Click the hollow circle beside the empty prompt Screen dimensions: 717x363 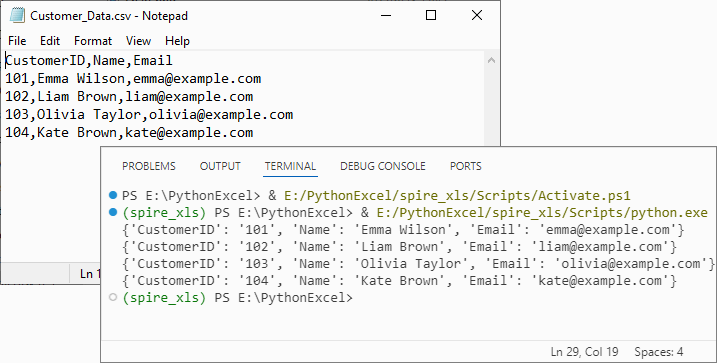coord(113,298)
